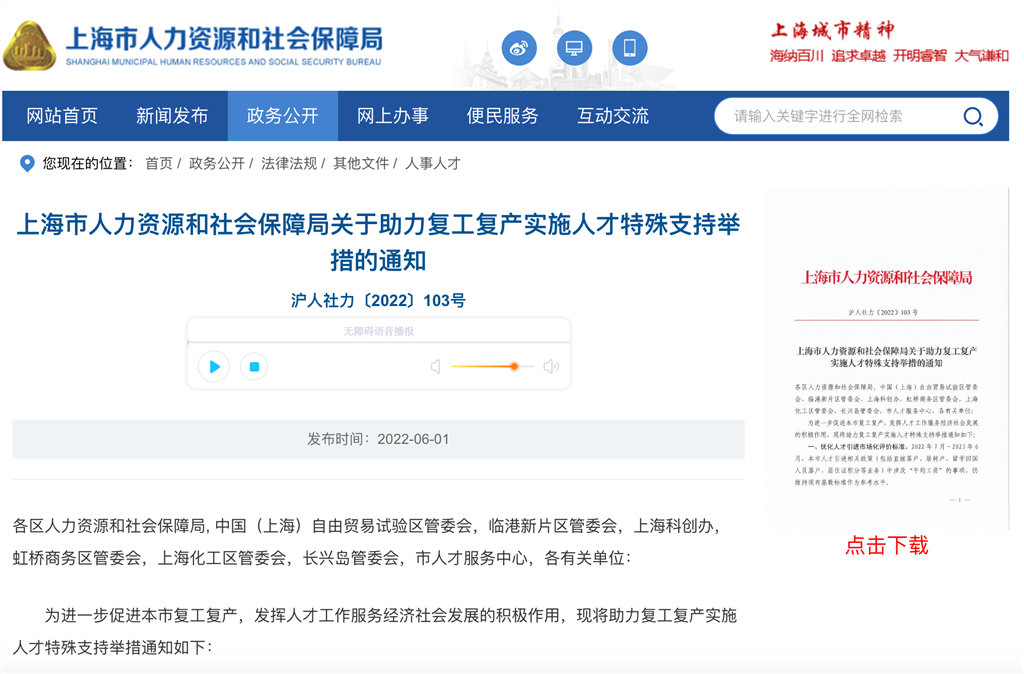
Task: Click the low volume speaker icon
Action: tap(436, 366)
